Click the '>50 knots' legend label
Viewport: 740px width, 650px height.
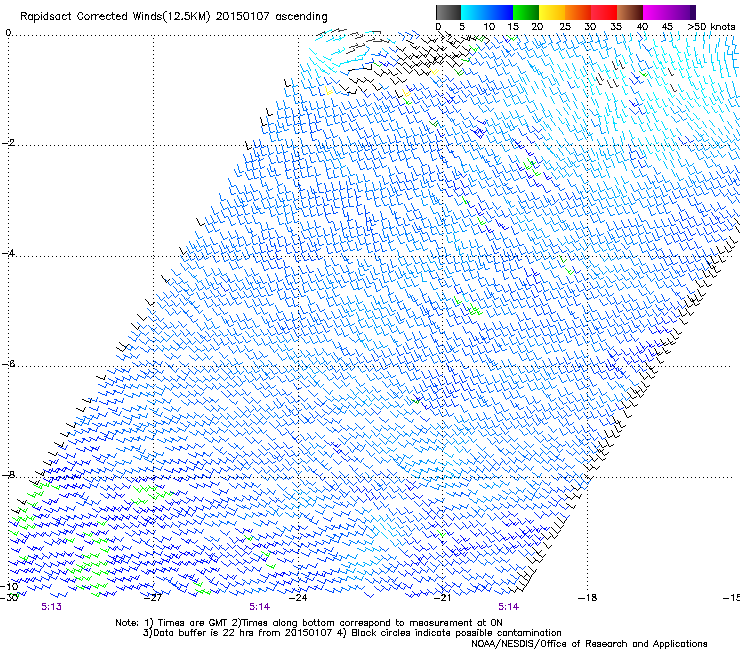point(711,27)
